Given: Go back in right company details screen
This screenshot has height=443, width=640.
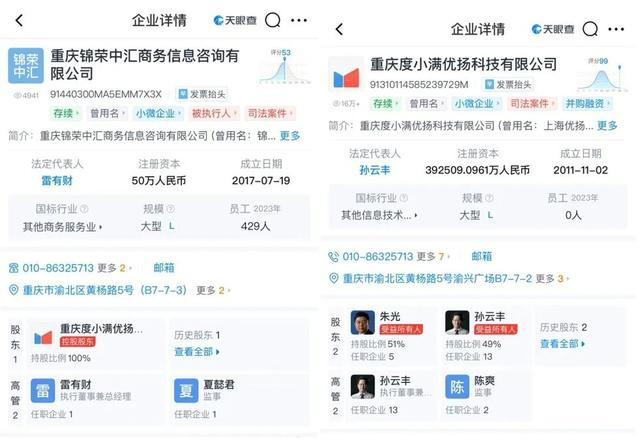Looking at the screenshot, I should 339,29.
